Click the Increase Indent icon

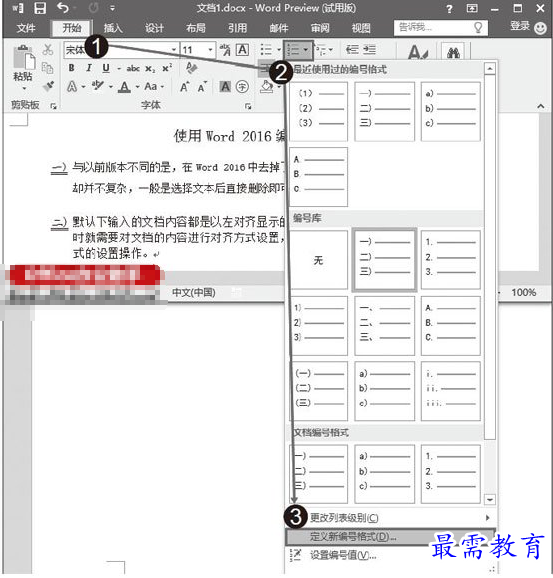(x=369, y=49)
